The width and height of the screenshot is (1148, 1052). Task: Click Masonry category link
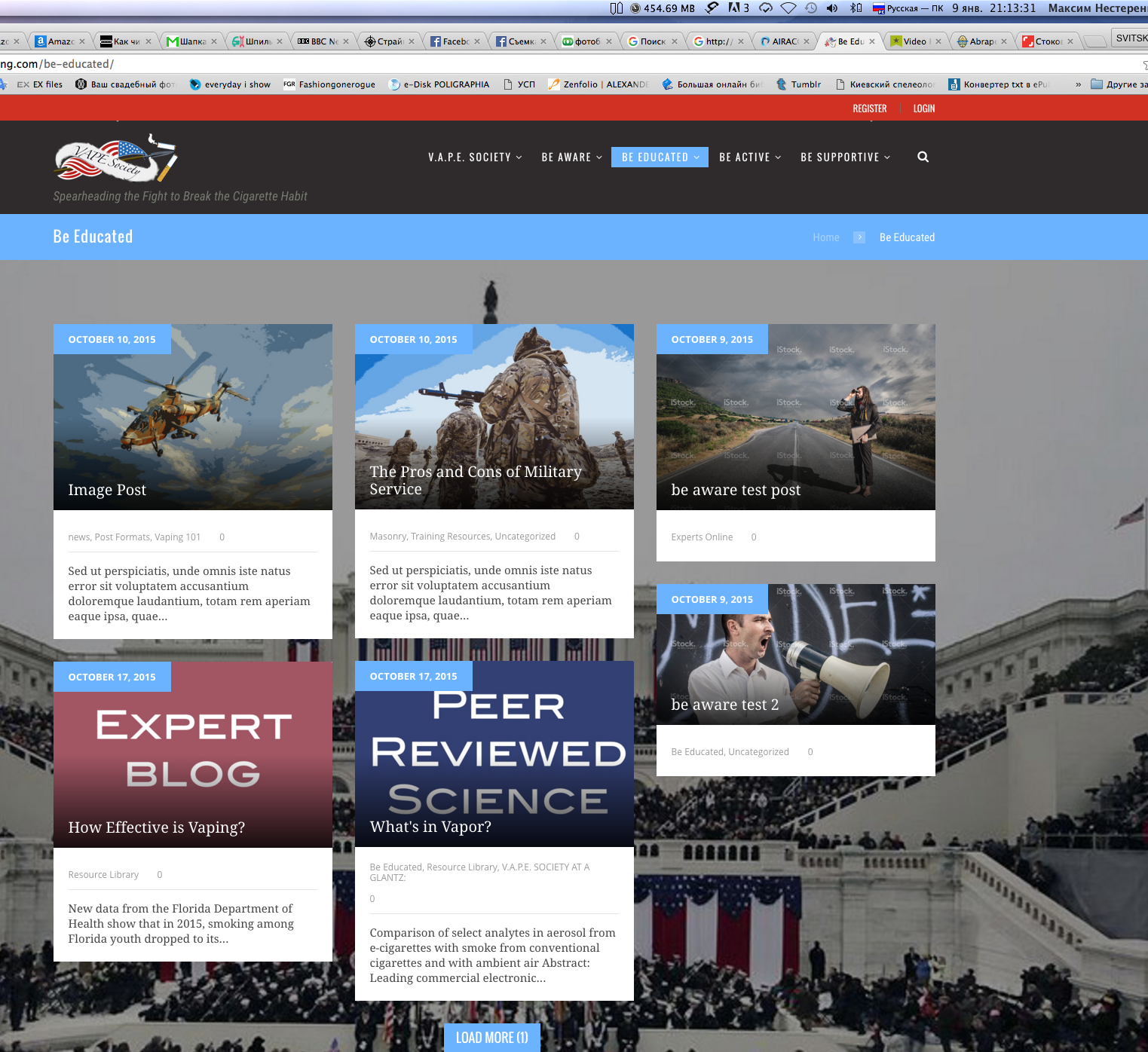pyautogui.click(x=388, y=537)
